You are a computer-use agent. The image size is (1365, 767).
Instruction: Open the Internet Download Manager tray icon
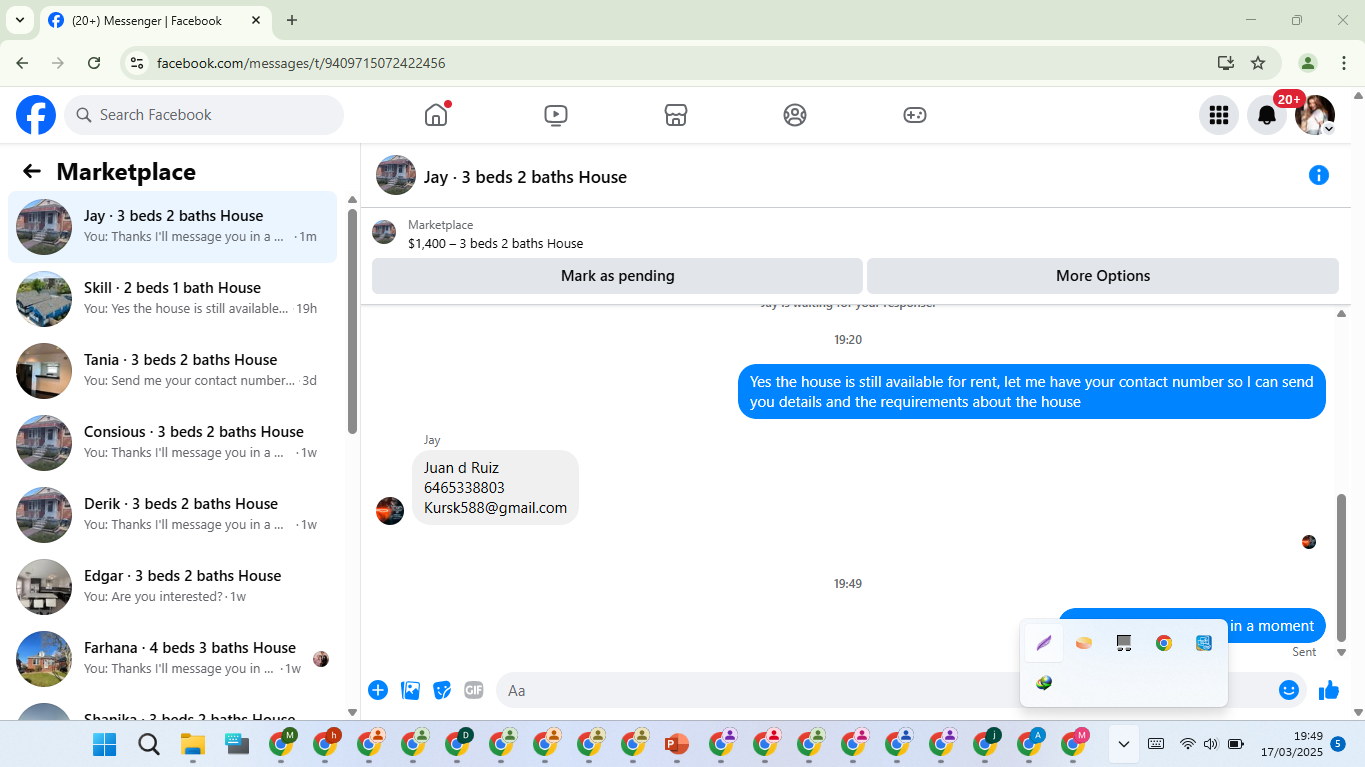tap(1044, 683)
